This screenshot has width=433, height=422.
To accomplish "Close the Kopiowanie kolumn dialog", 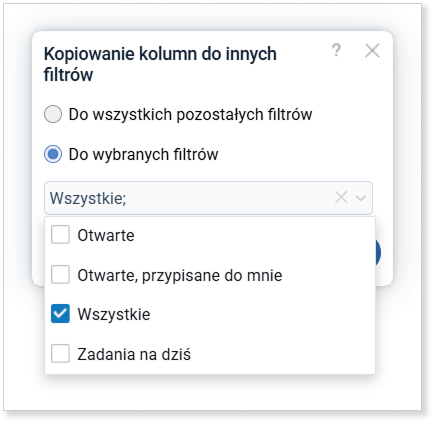I will (372, 51).
